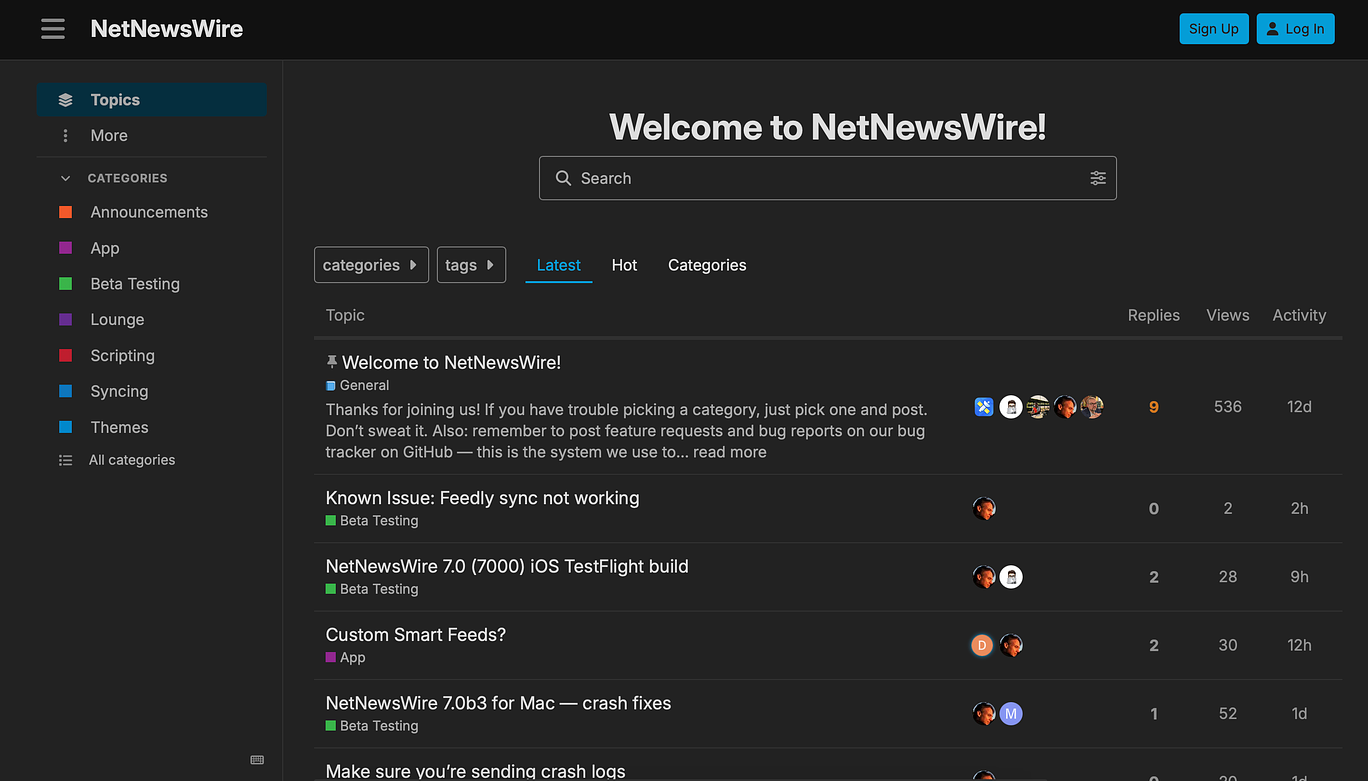Switch to the Hot tab
The image size is (1368, 781).
(x=624, y=265)
